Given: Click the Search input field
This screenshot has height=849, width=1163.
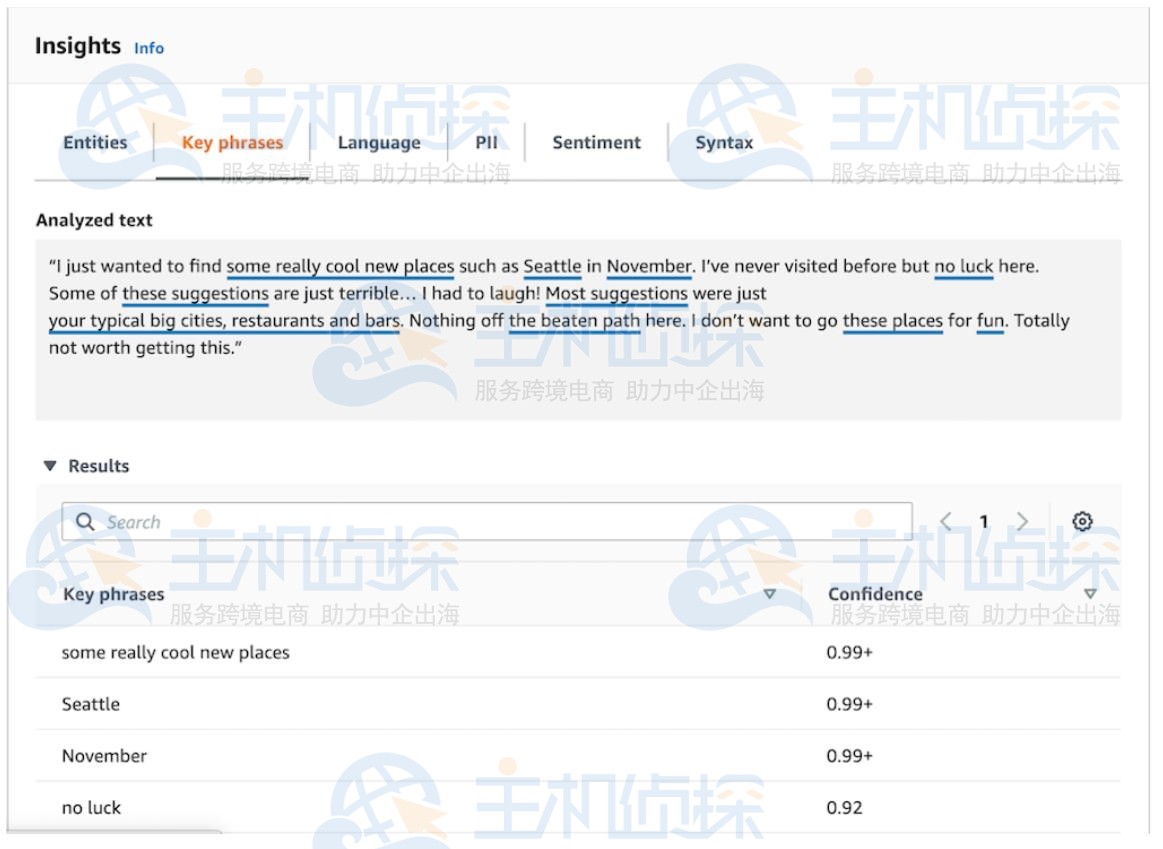Looking at the screenshot, I should 487,521.
